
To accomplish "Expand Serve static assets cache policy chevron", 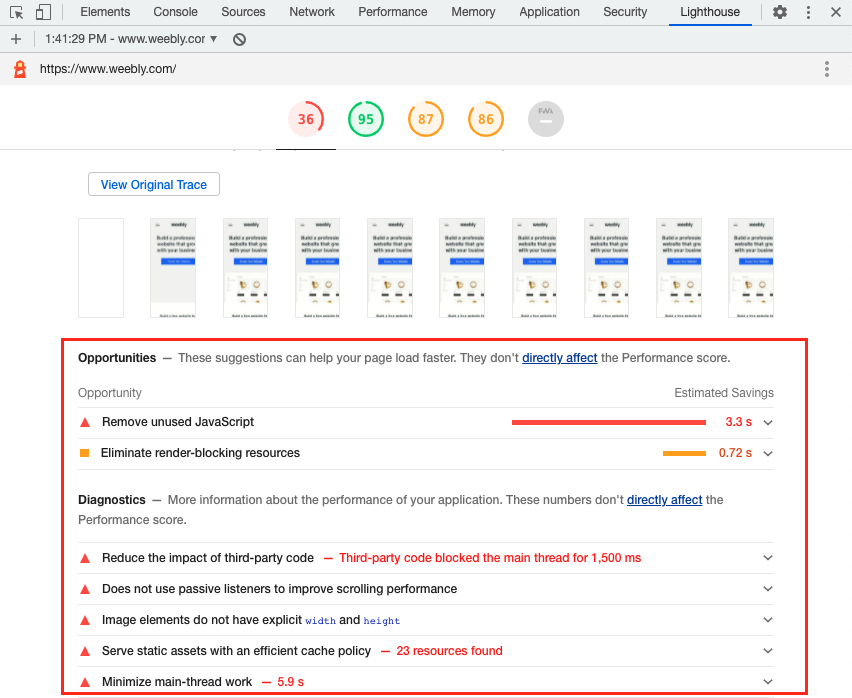I will click(x=768, y=651).
